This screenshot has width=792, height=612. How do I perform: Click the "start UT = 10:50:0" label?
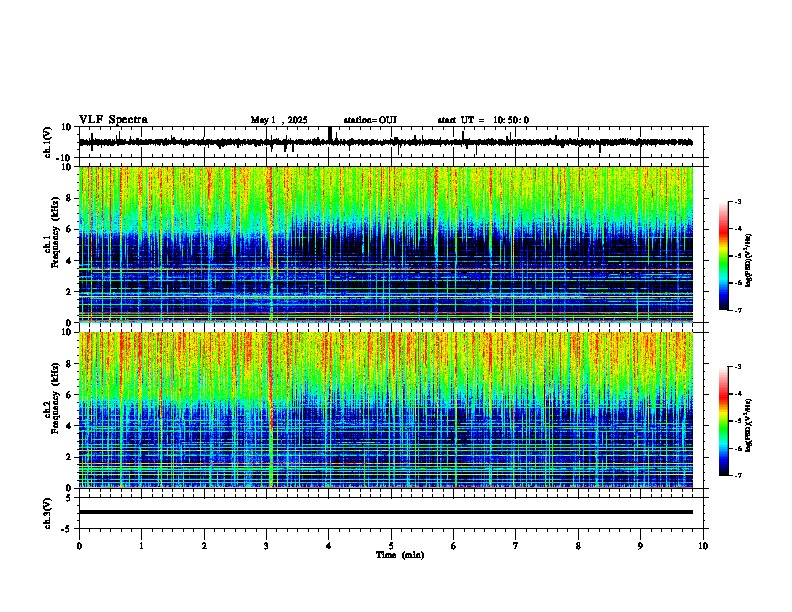483,120
